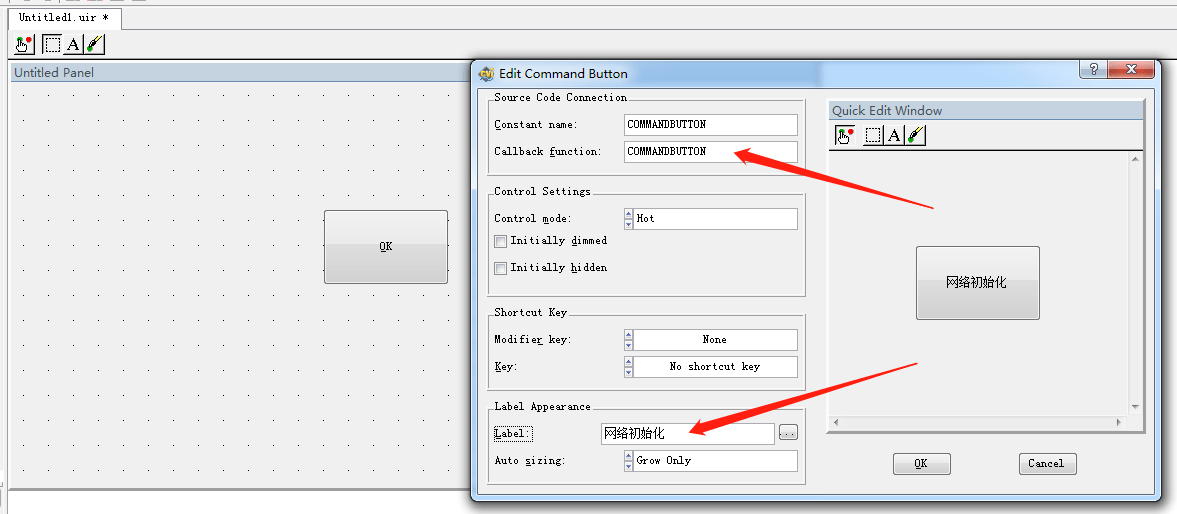Select the coloring paintbrush tool in main toolbar
The image size is (1177, 514).
(94, 44)
